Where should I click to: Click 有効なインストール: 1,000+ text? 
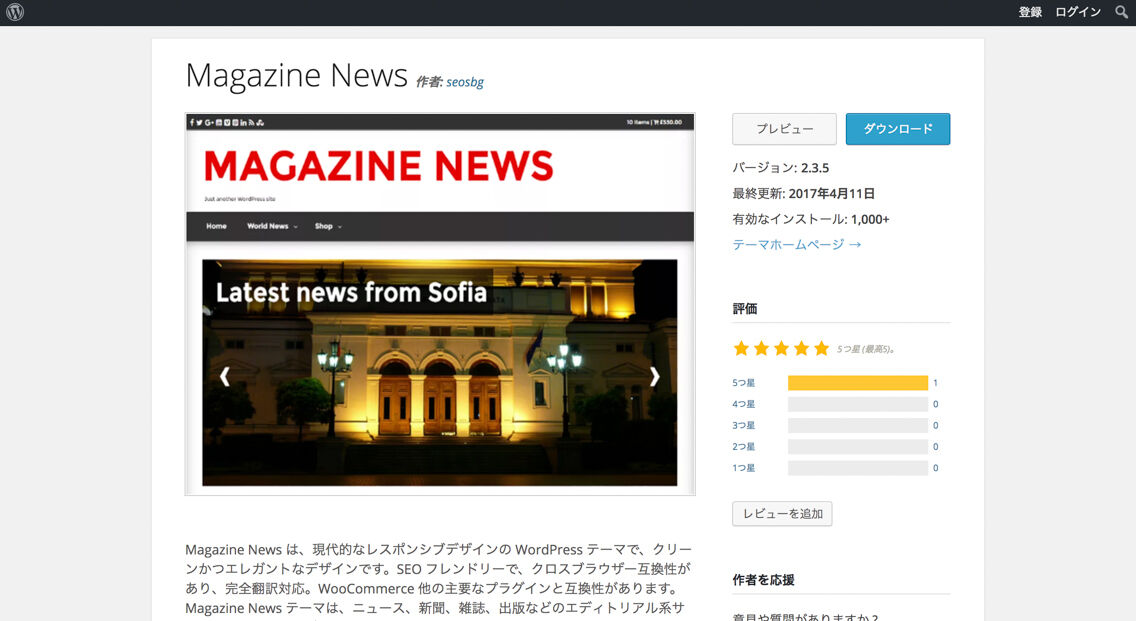click(x=811, y=219)
